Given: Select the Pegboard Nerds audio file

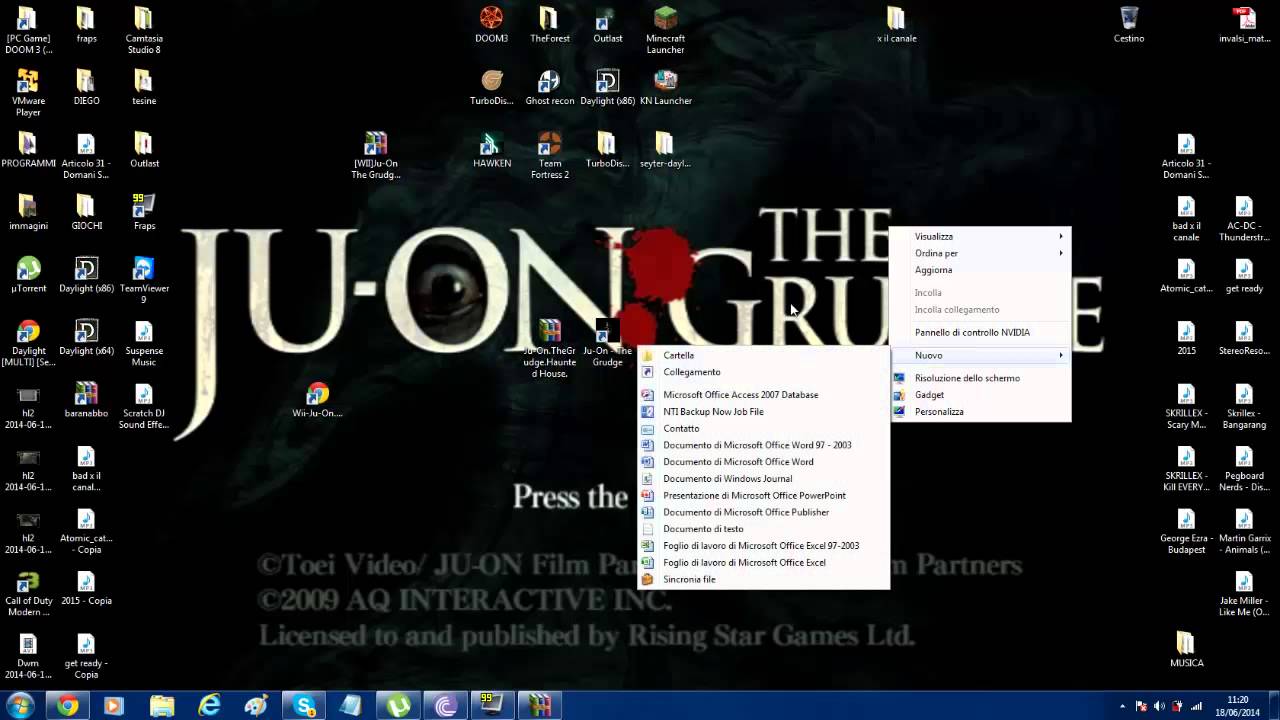Looking at the screenshot, I should point(1243,468).
